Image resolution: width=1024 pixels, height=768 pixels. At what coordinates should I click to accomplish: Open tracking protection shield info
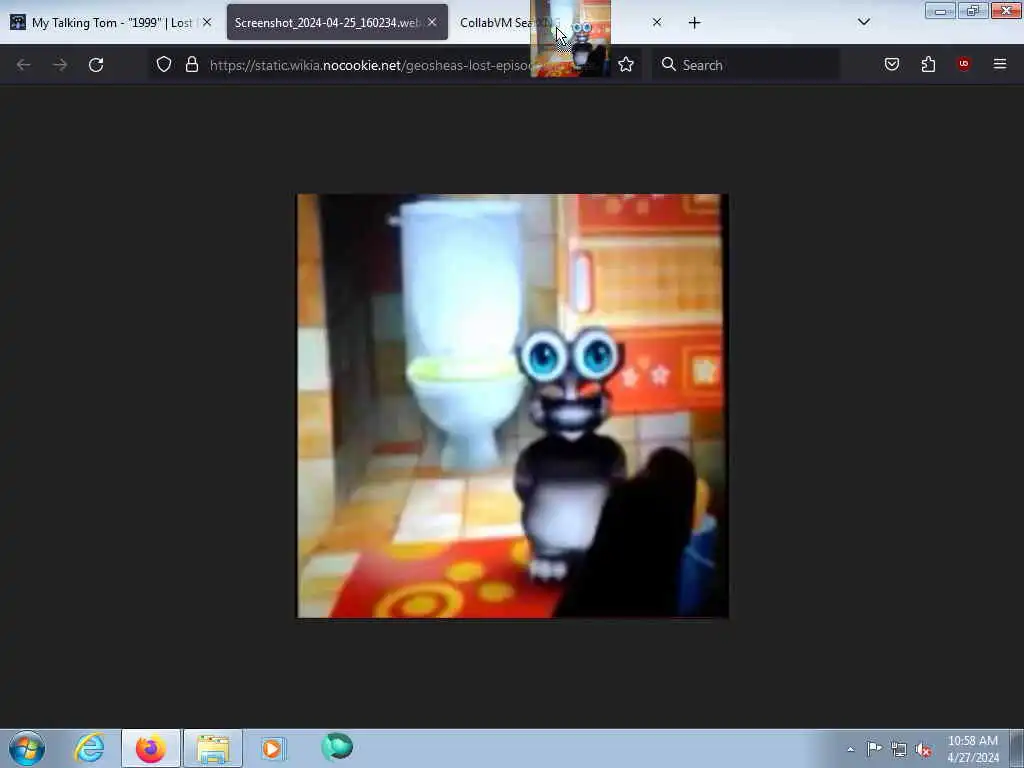point(164,64)
